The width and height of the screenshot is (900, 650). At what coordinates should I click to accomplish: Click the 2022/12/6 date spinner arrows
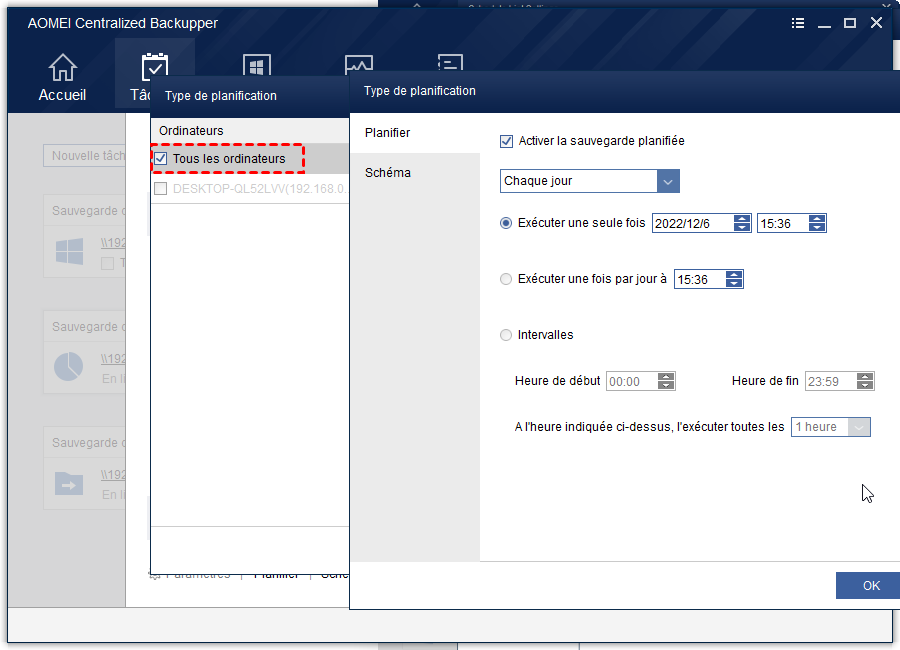pos(742,223)
